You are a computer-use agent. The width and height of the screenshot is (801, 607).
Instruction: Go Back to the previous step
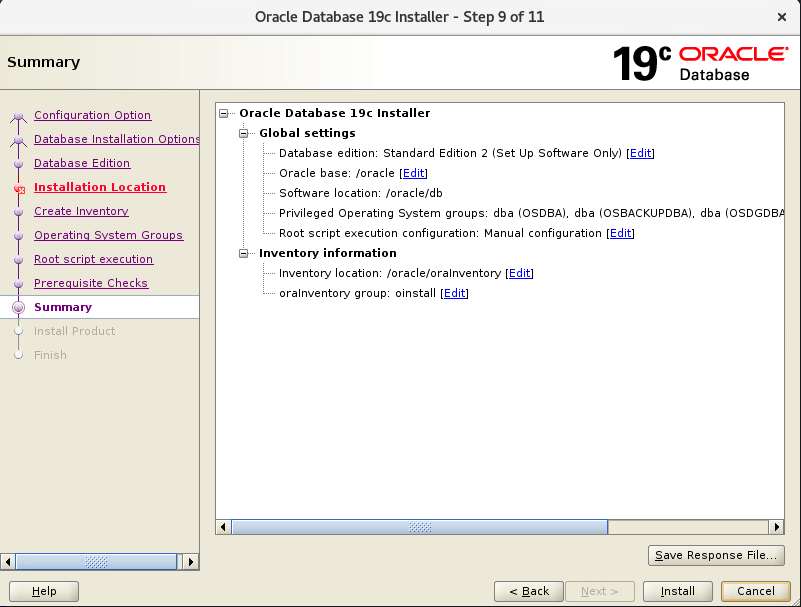(529, 591)
